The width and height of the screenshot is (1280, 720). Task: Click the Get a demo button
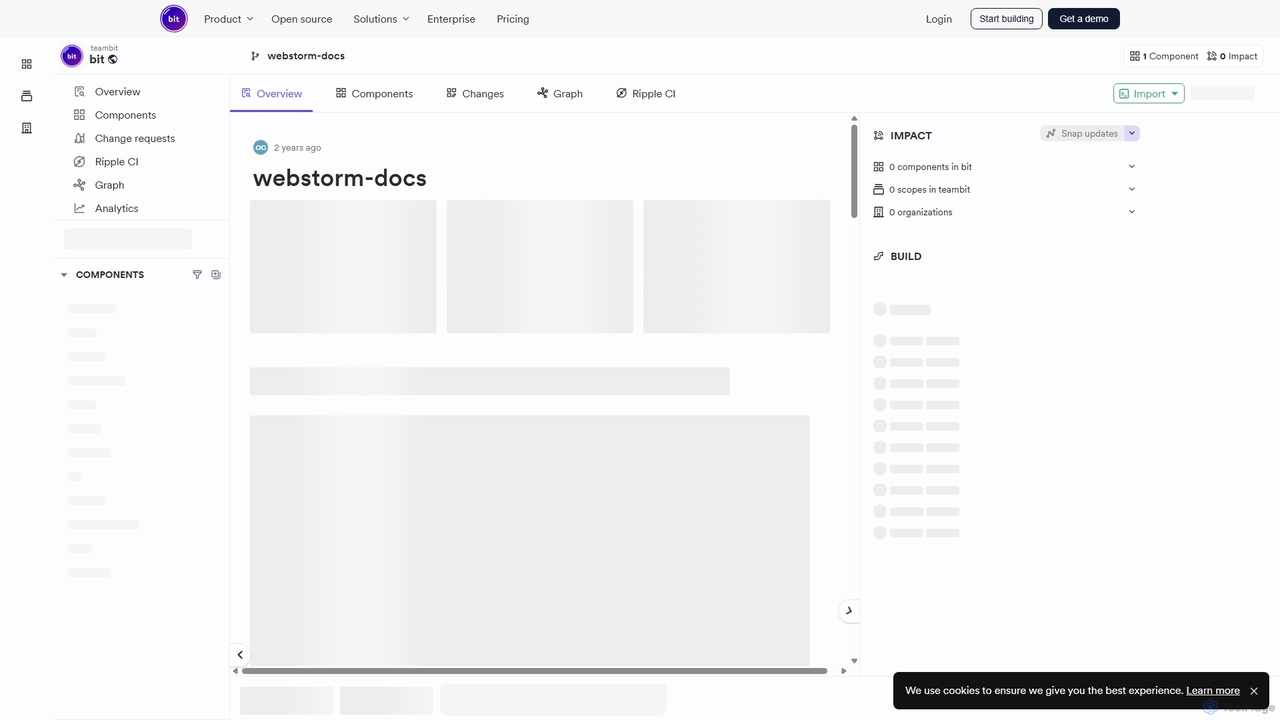(1084, 19)
